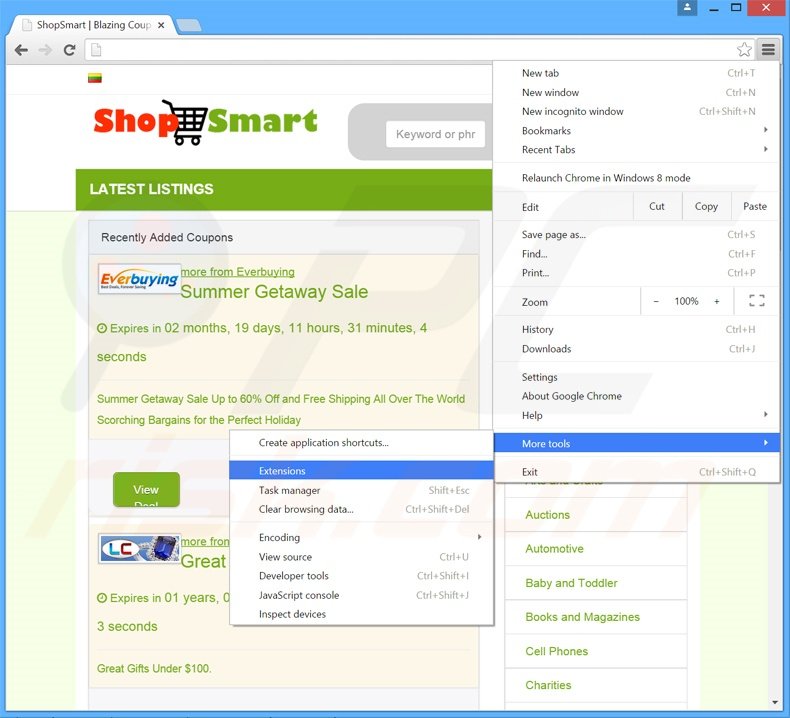Open a new tab using the tab strip button
Viewport: 790px width, 718px height.
pos(189,25)
